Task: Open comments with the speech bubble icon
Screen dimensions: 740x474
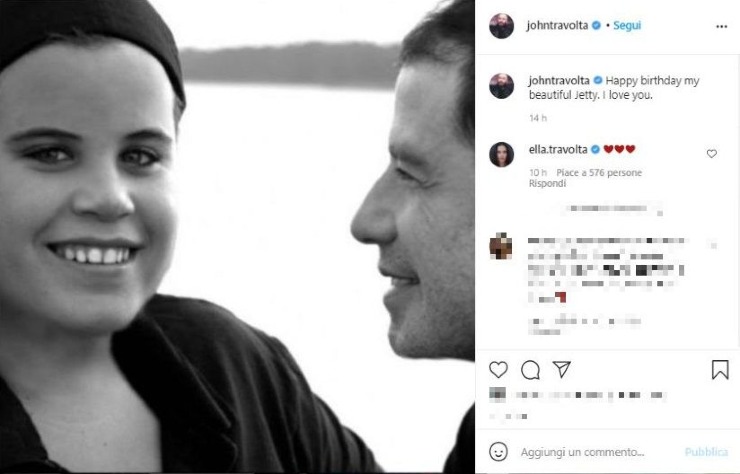Action: pyautogui.click(x=530, y=370)
